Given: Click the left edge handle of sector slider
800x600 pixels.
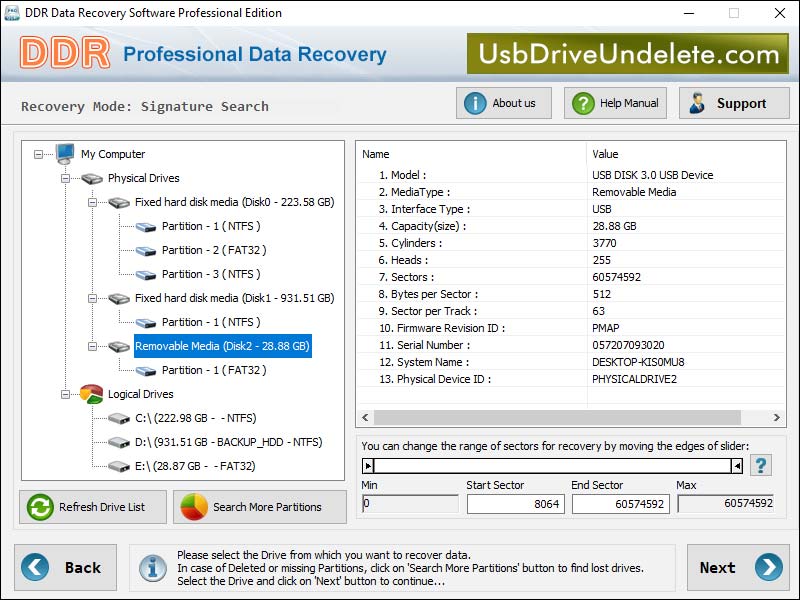Looking at the screenshot, I should 368,465.
